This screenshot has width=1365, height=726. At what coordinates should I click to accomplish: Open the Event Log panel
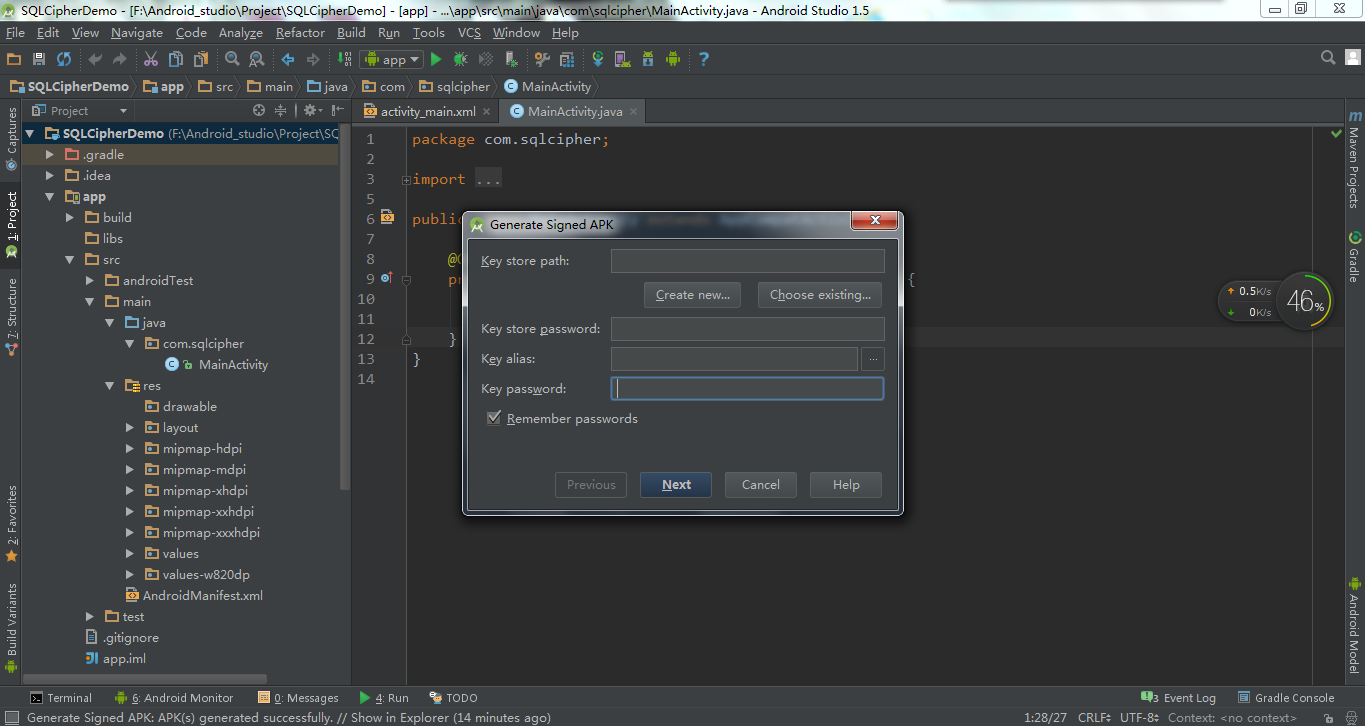pyautogui.click(x=1179, y=698)
